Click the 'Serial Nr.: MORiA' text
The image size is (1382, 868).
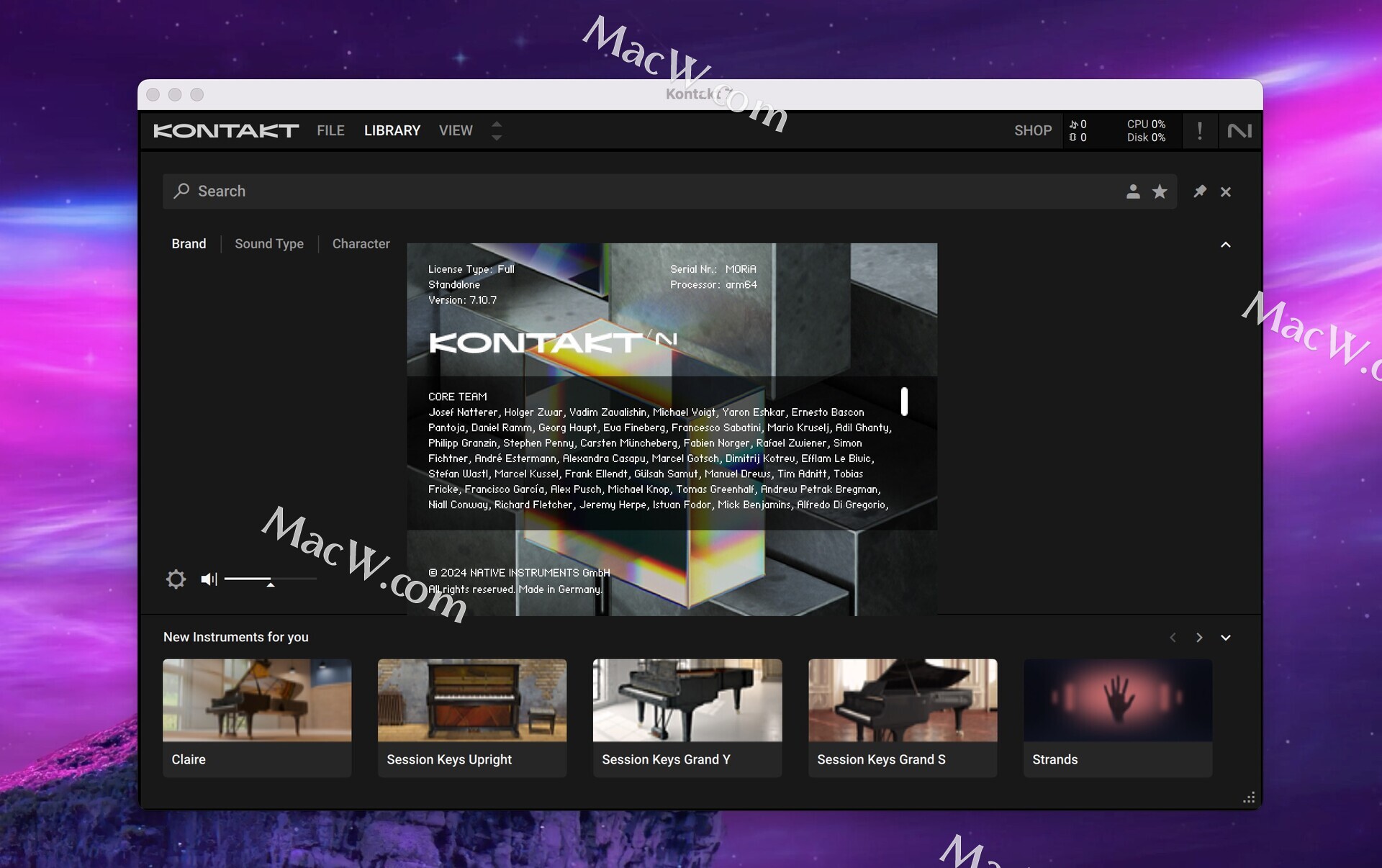pos(713,269)
